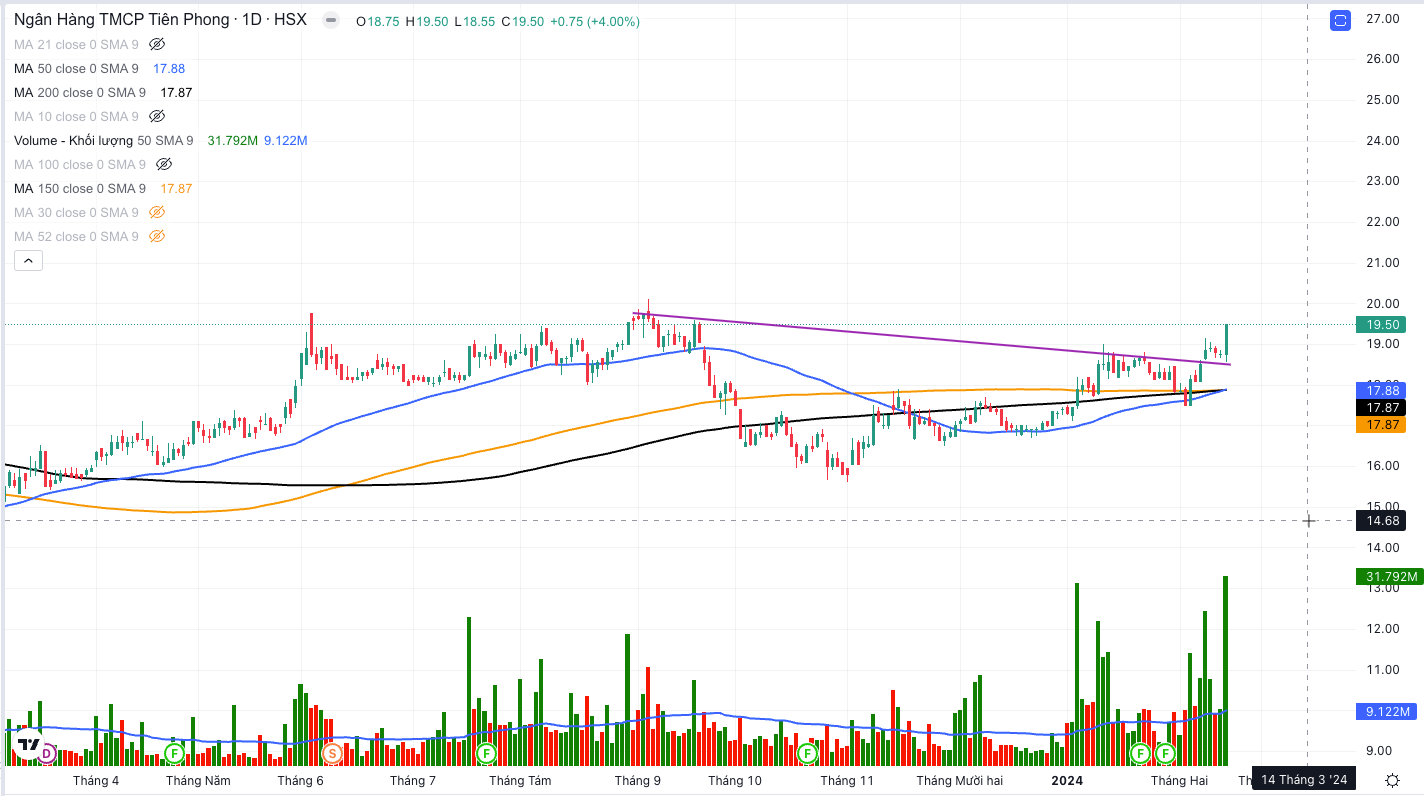The height and width of the screenshot is (796, 1424).
Task: Click the Tháng Mười hai time axis label
Action: click(959, 780)
